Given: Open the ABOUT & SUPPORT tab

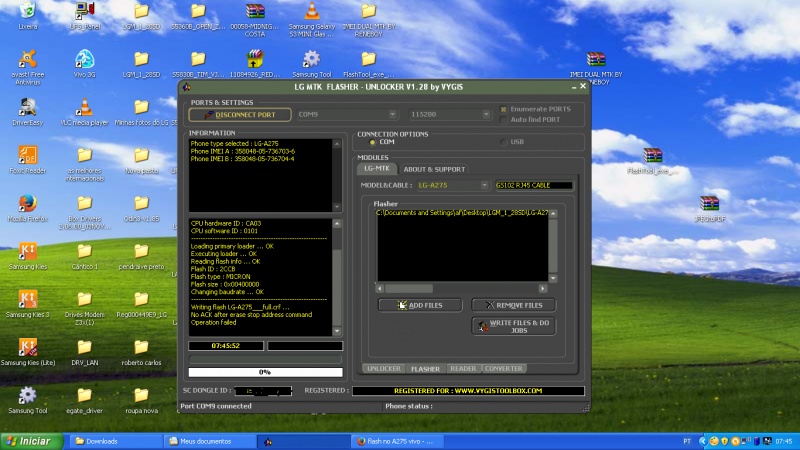Looking at the screenshot, I should click(434, 169).
